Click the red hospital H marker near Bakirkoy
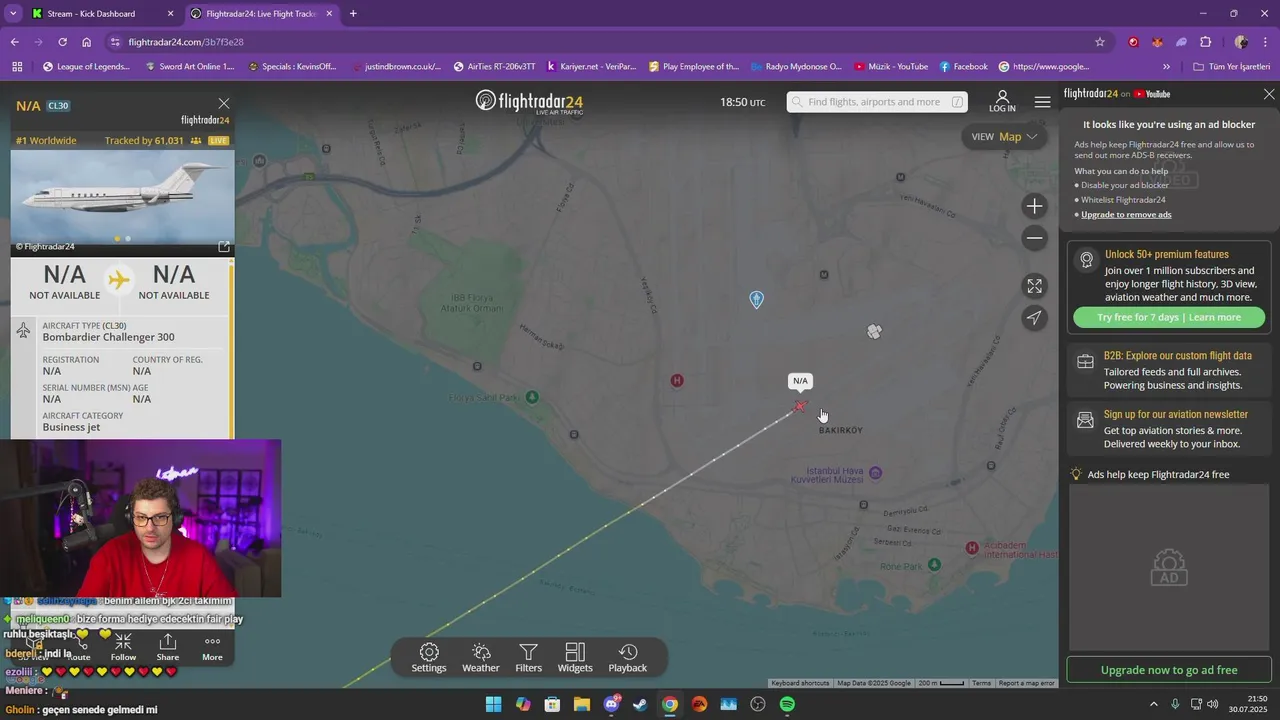The image size is (1280, 720). 677,380
